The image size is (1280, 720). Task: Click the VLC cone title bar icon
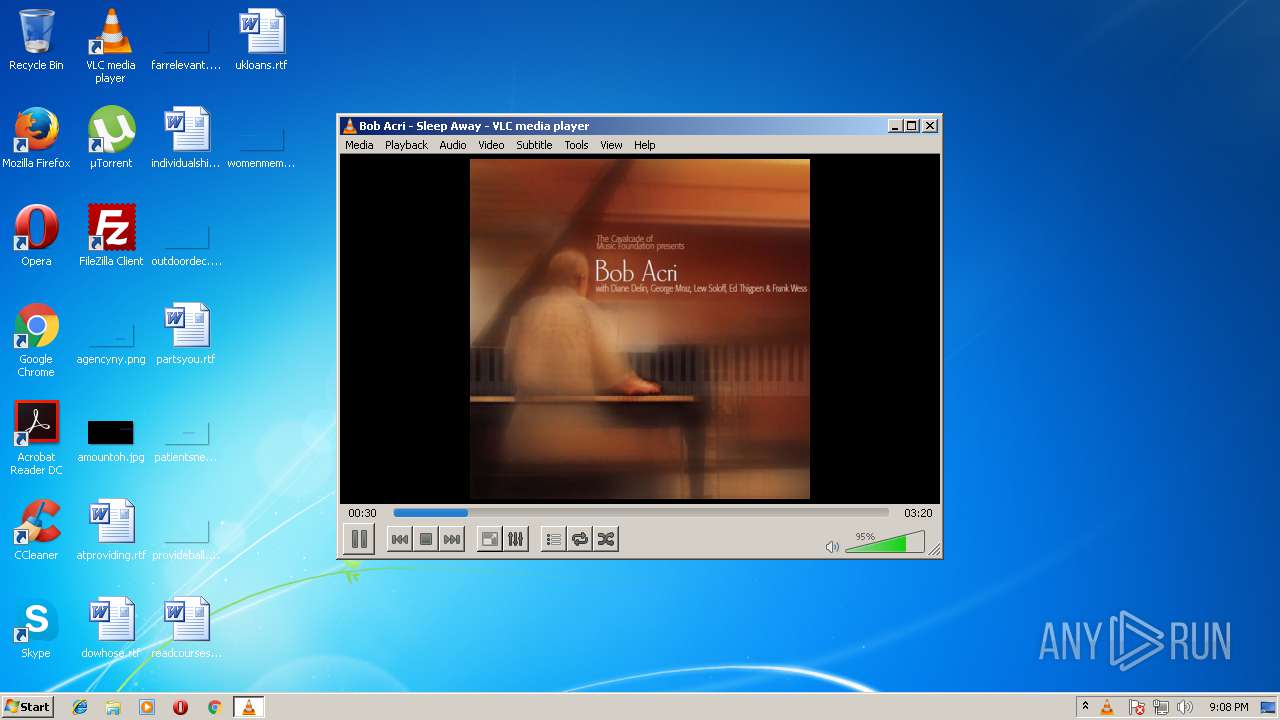349,126
